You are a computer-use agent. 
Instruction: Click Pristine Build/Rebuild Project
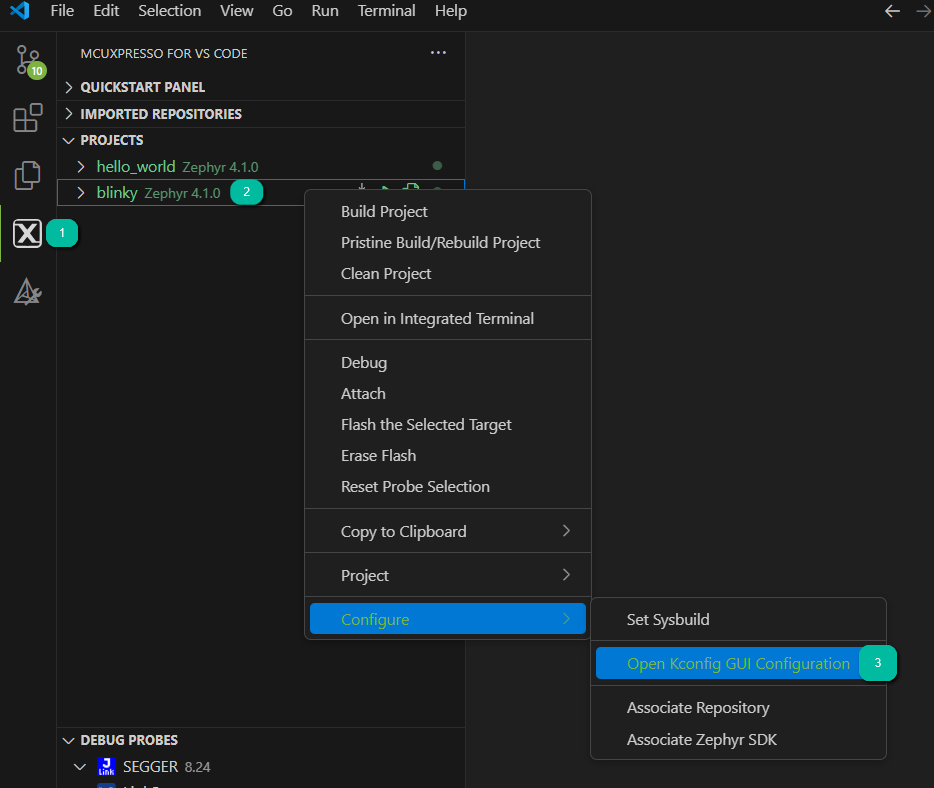440,243
